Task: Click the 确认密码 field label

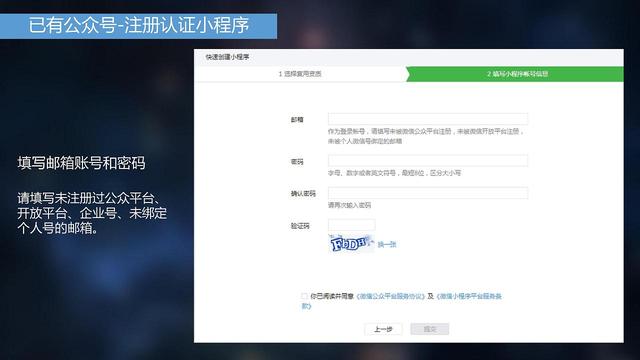Action: point(303,193)
